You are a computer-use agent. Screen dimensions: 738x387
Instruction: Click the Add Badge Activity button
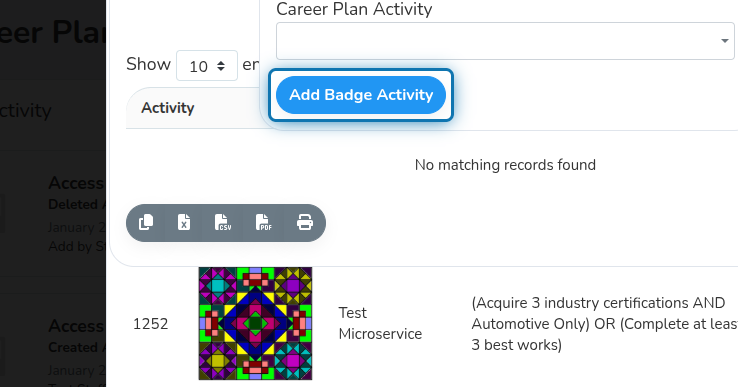tap(361, 95)
